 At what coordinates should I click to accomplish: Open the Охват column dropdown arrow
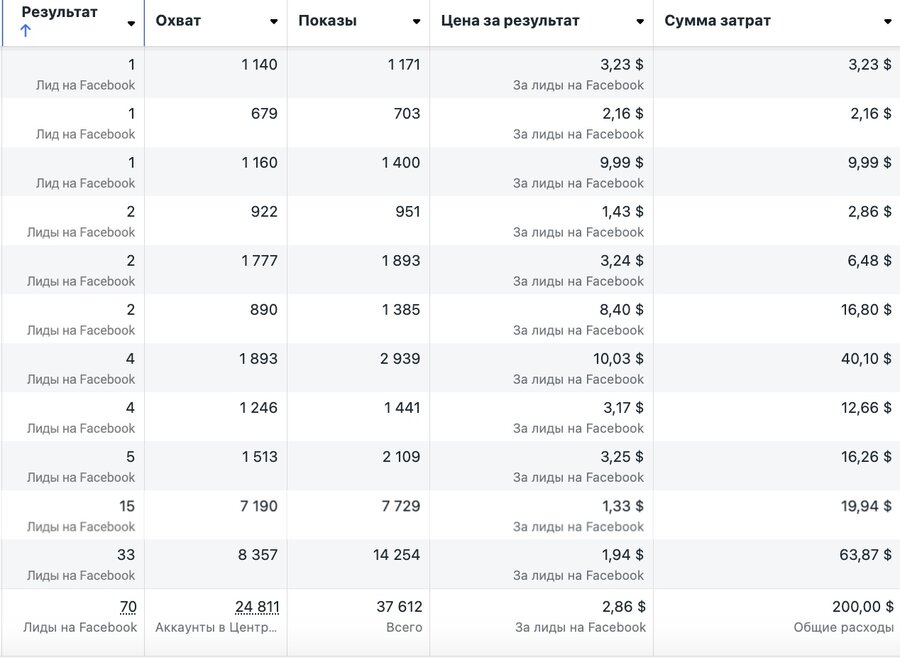click(x=274, y=21)
